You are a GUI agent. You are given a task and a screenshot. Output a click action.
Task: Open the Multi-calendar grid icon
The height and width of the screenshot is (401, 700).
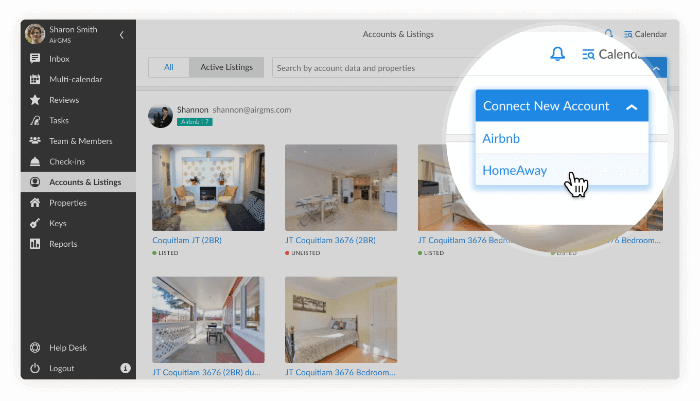[35, 79]
